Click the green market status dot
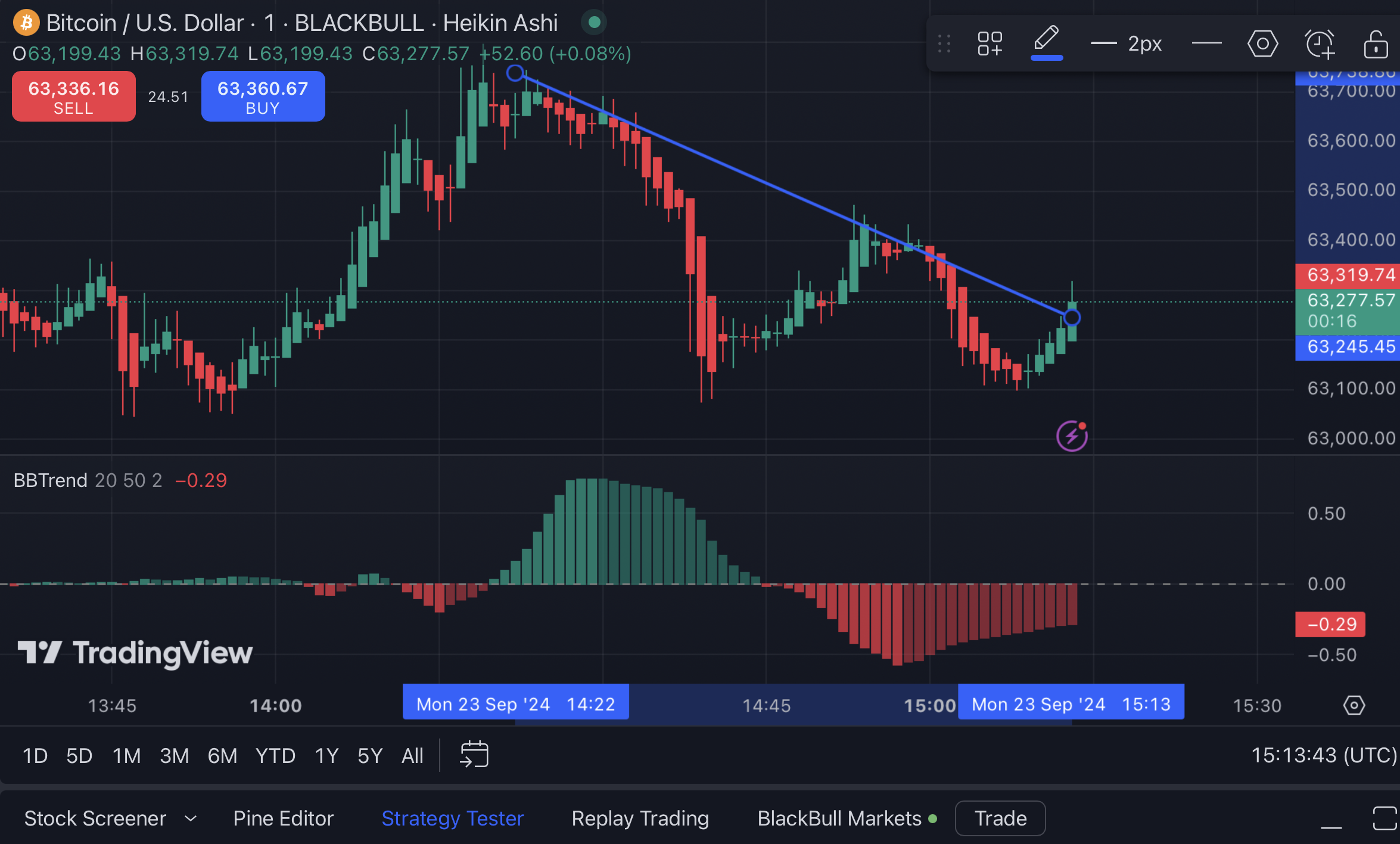Screen dimensions: 1400x844 coord(594,23)
